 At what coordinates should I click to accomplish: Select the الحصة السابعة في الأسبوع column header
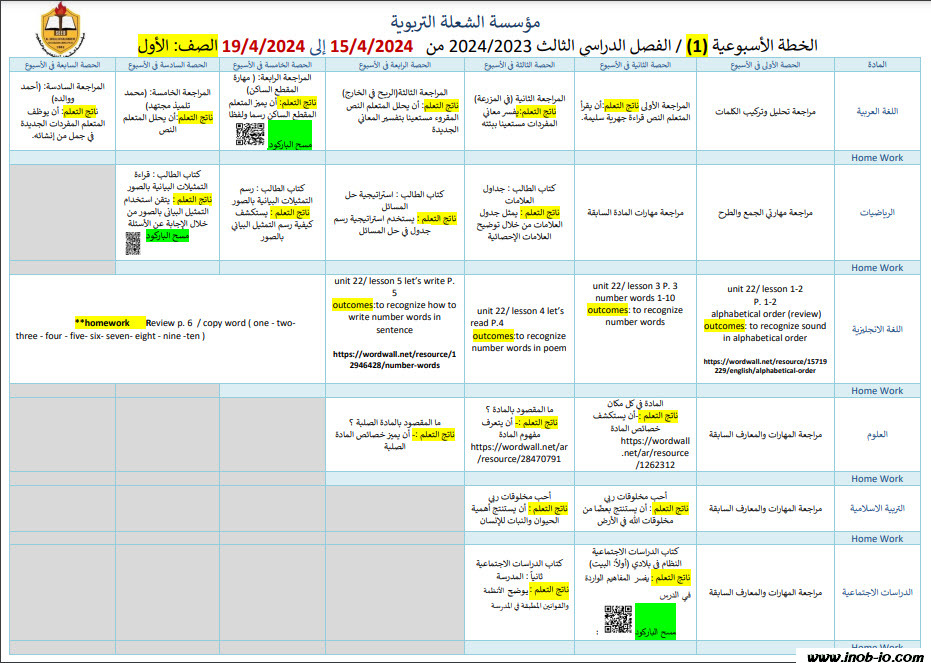coord(55,64)
